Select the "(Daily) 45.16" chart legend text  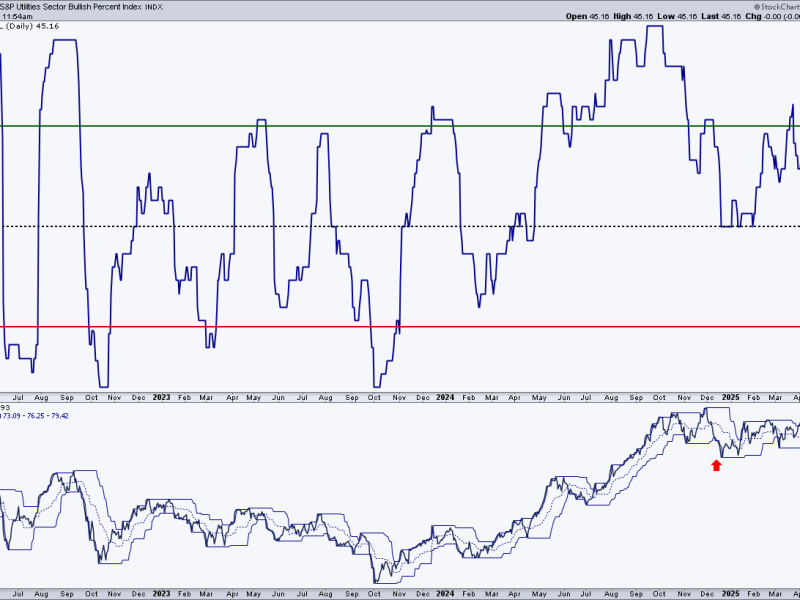click(31, 26)
